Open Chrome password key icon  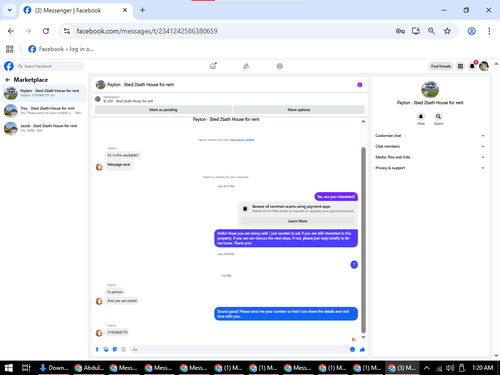click(400, 31)
